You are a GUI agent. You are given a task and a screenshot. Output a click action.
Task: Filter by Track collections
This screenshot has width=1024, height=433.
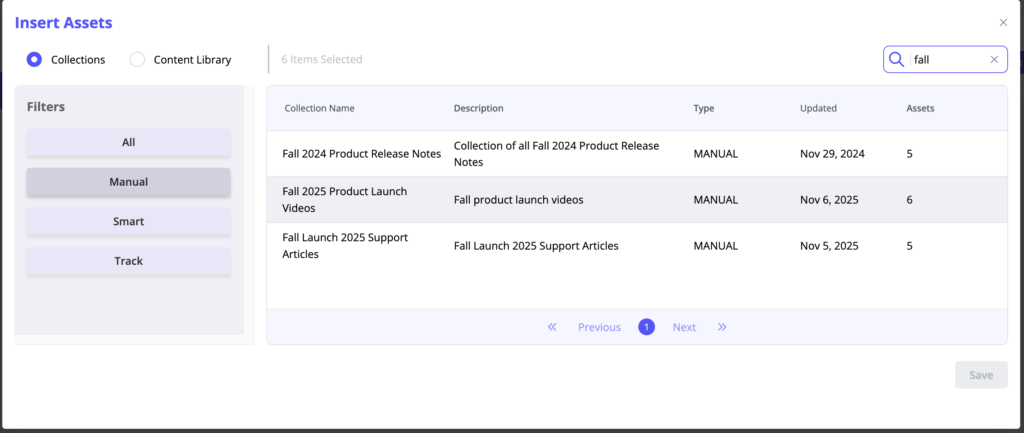pyautogui.click(x=128, y=261)
